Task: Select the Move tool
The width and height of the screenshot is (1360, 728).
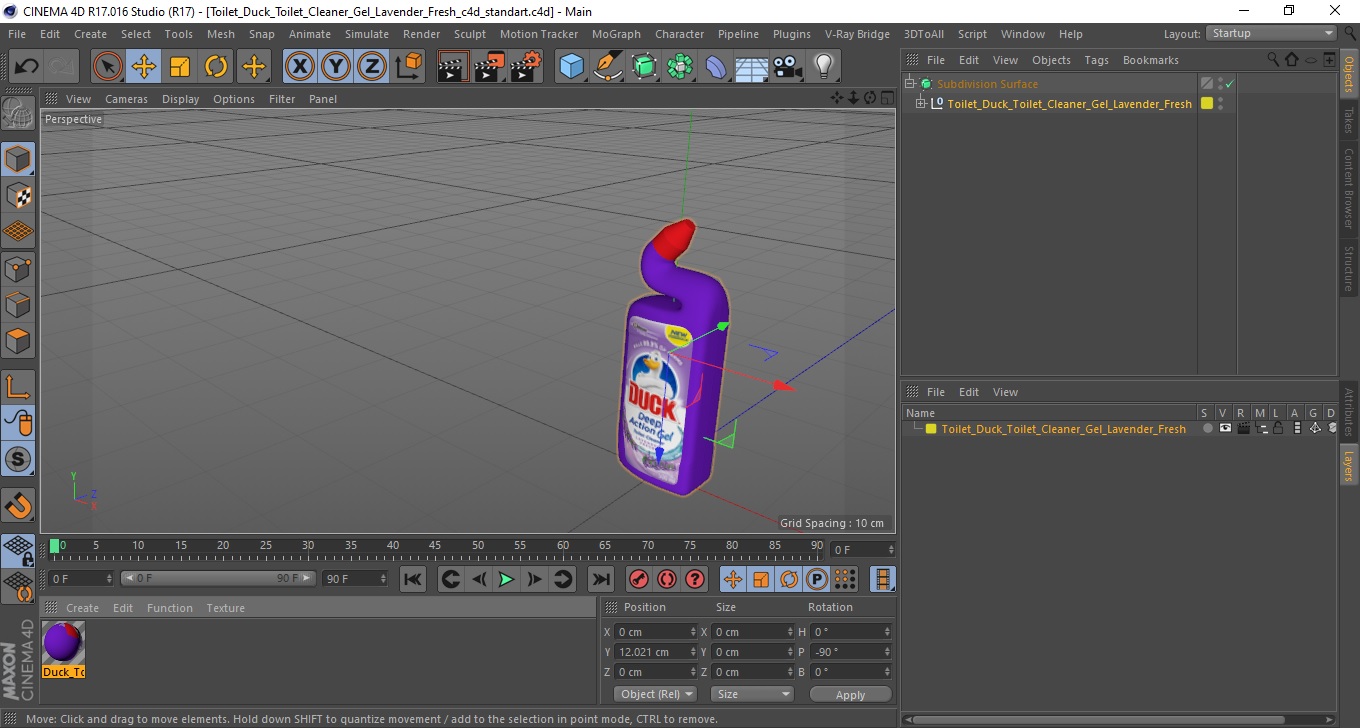Action: pos(144,67)
